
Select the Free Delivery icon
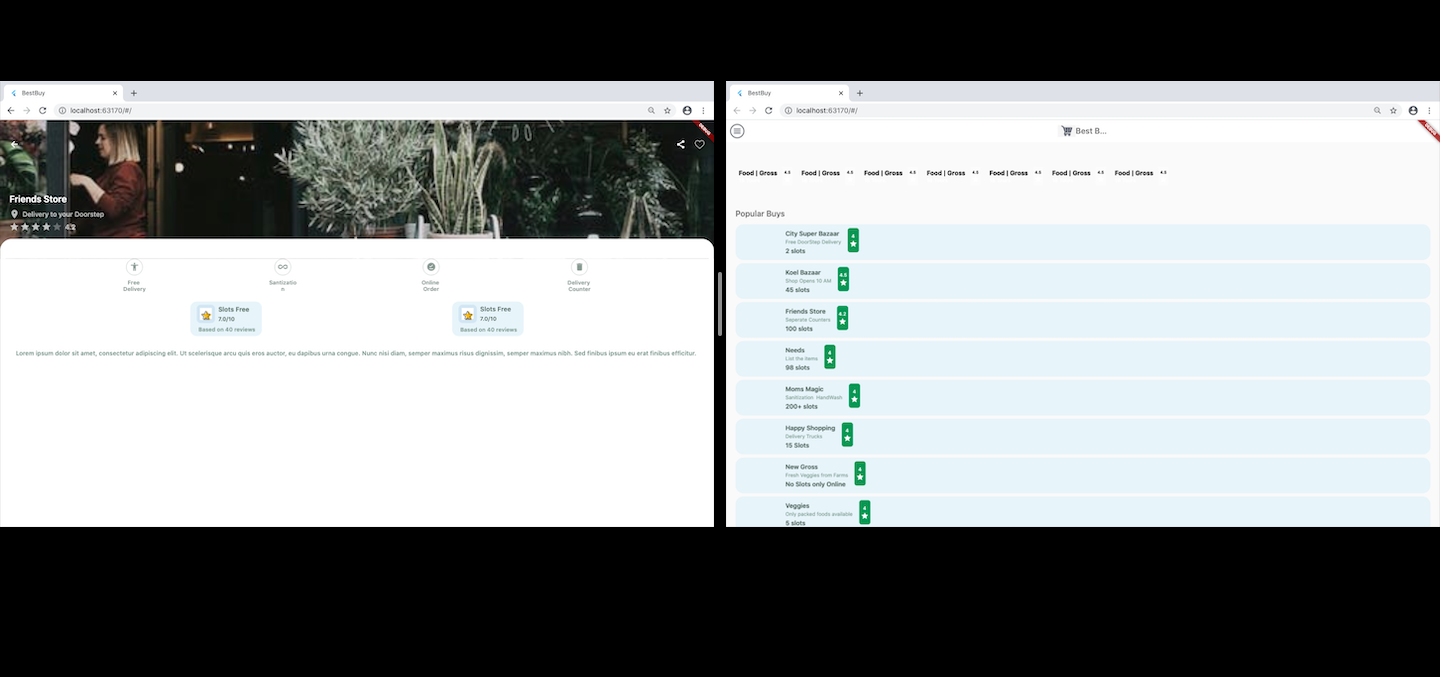pyautogui.click(x=135, y=267)
